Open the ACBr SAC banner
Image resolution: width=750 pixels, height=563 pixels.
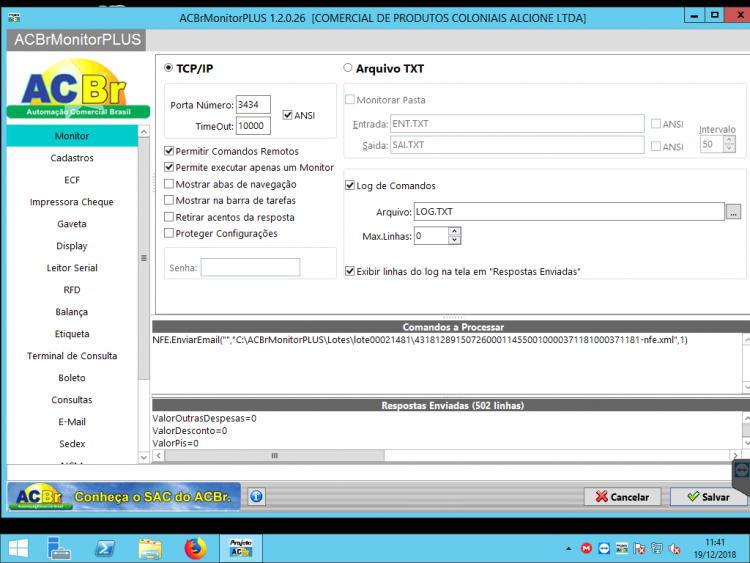coord(124,497)
